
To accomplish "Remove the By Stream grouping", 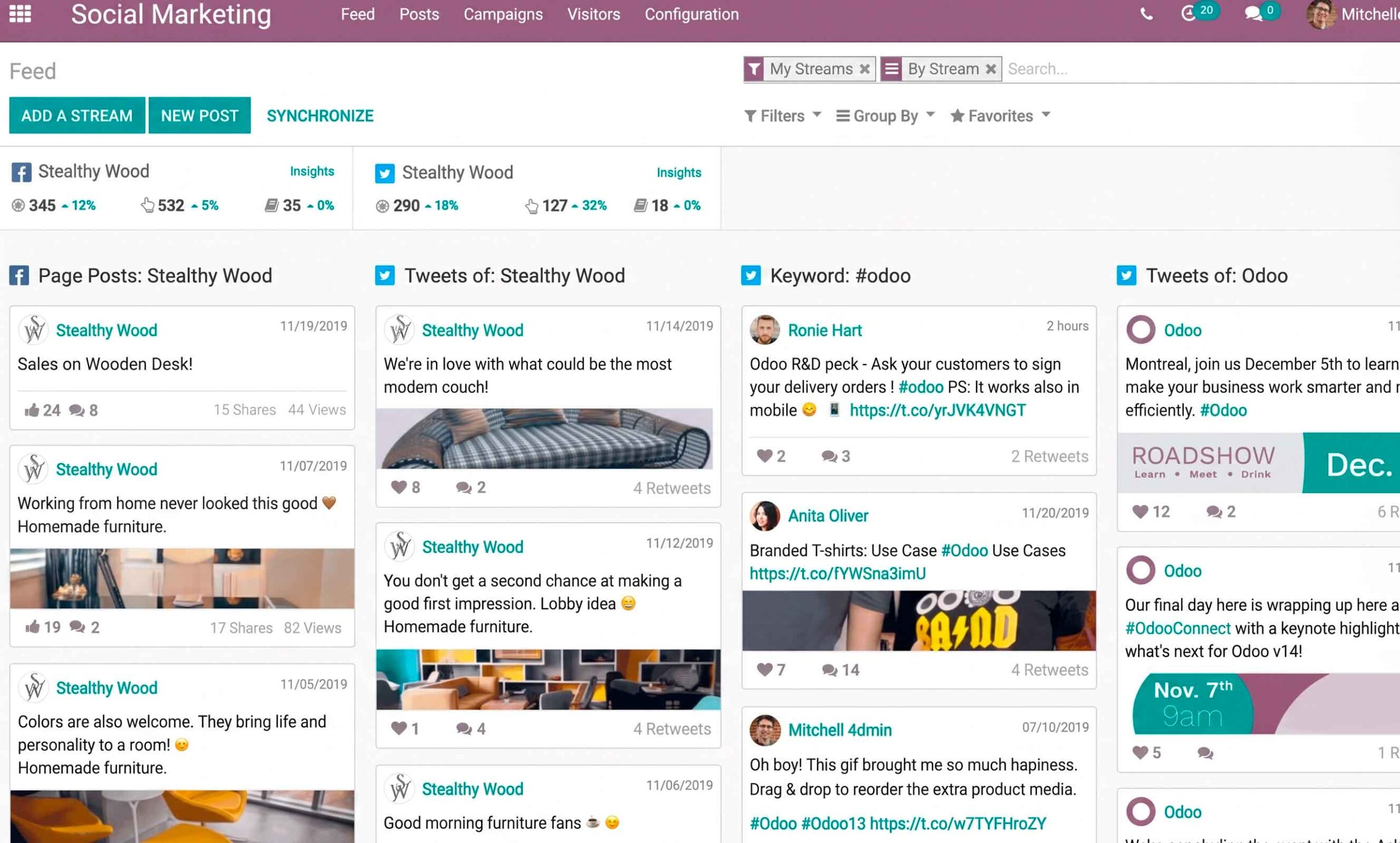I will coord(991,69).
